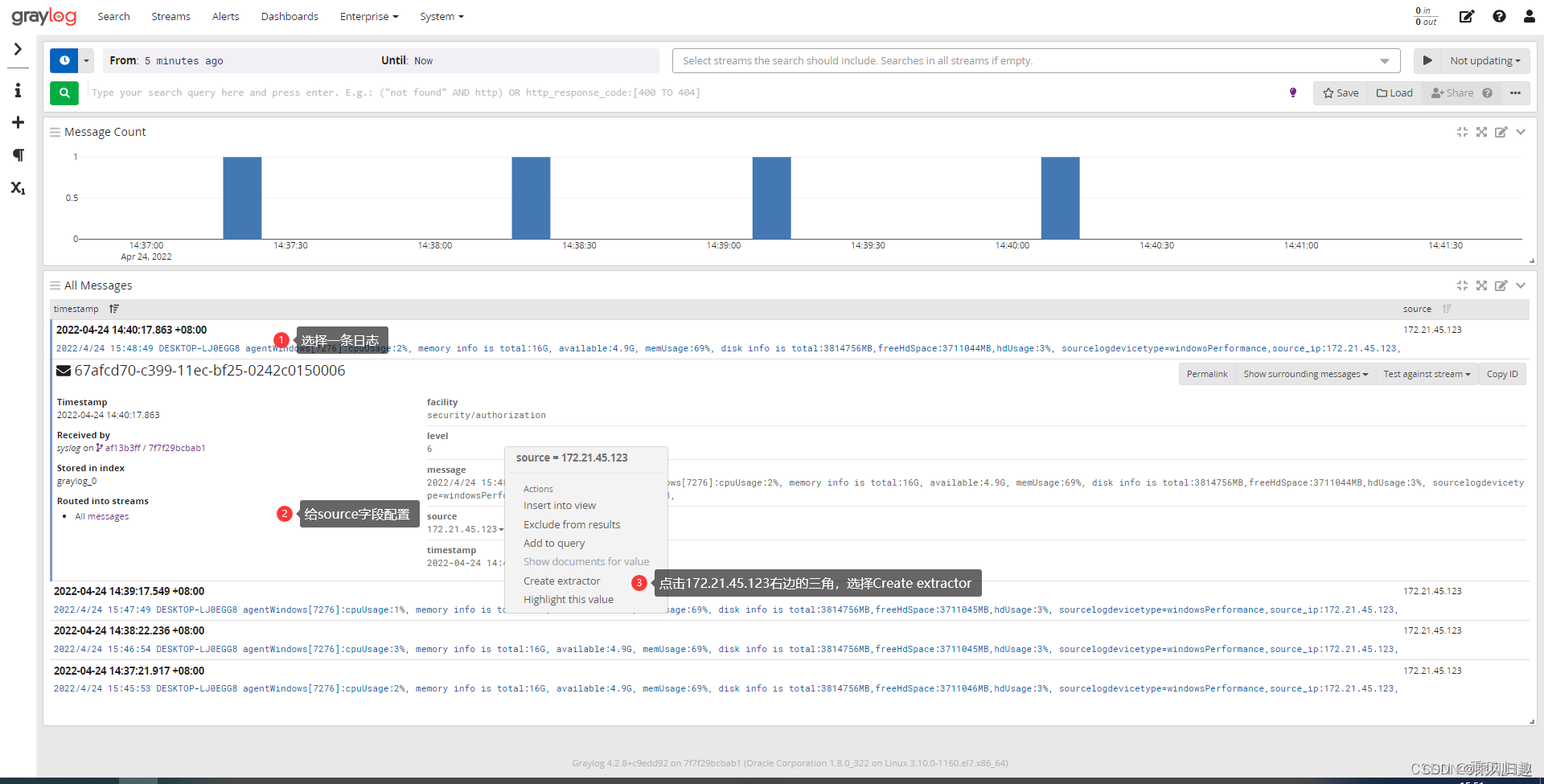Click the user profile icon
Image resolution: width=1544 pixels, height=784 pixels.
(1530, 16)
